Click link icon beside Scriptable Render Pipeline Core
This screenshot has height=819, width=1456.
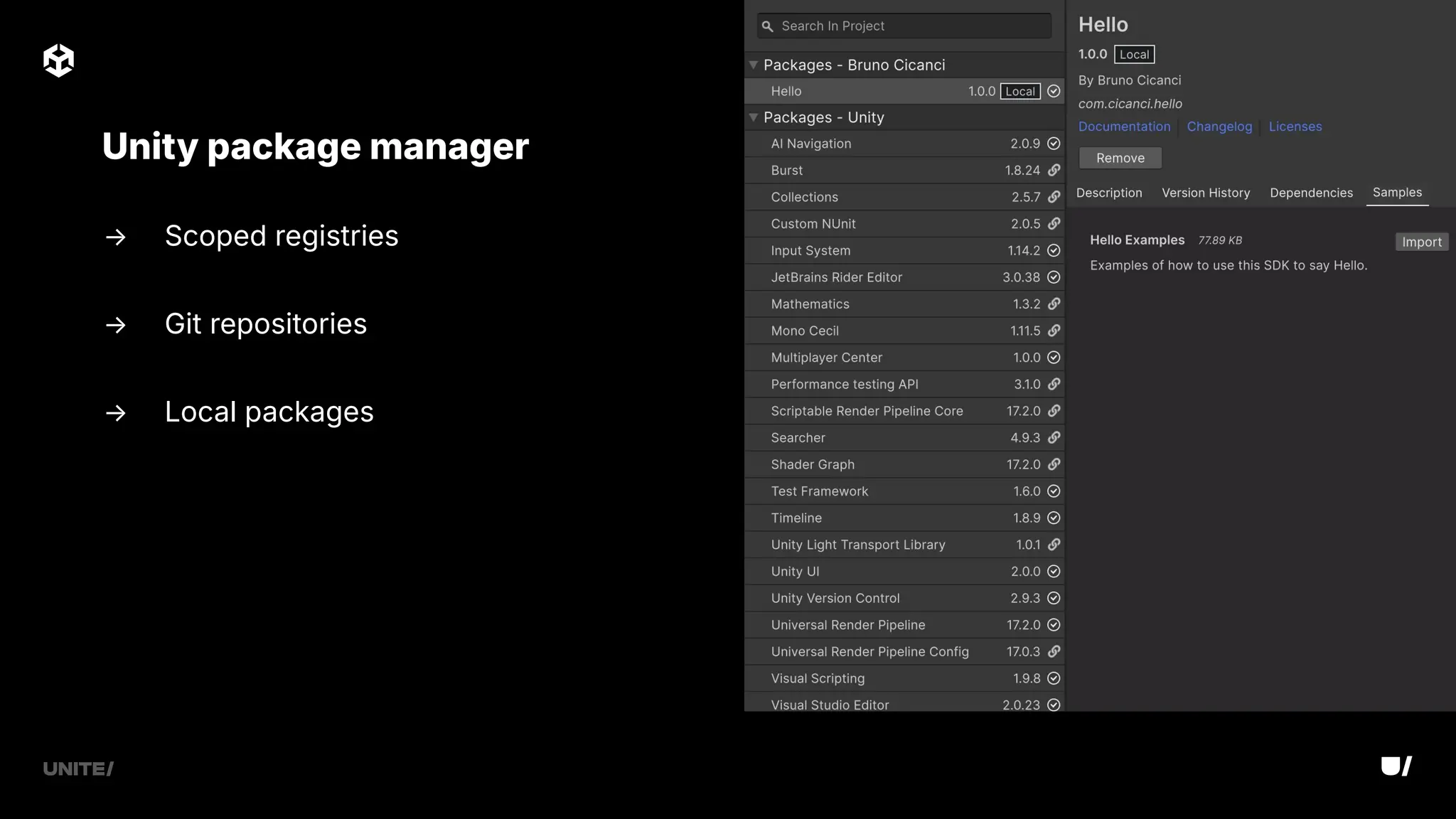1054,411
